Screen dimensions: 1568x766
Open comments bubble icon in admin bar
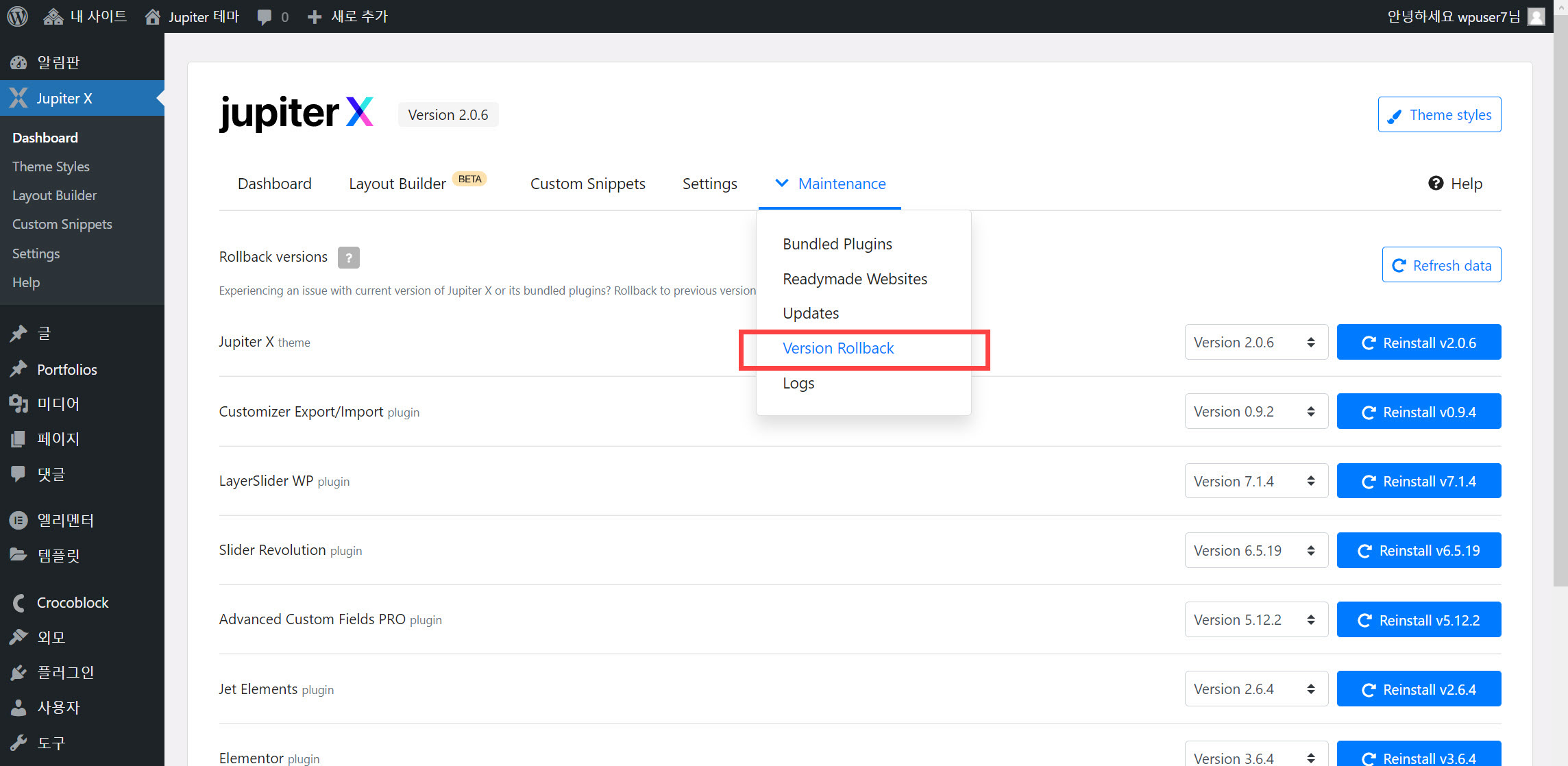pyautogui.click(x=265, y=17)
